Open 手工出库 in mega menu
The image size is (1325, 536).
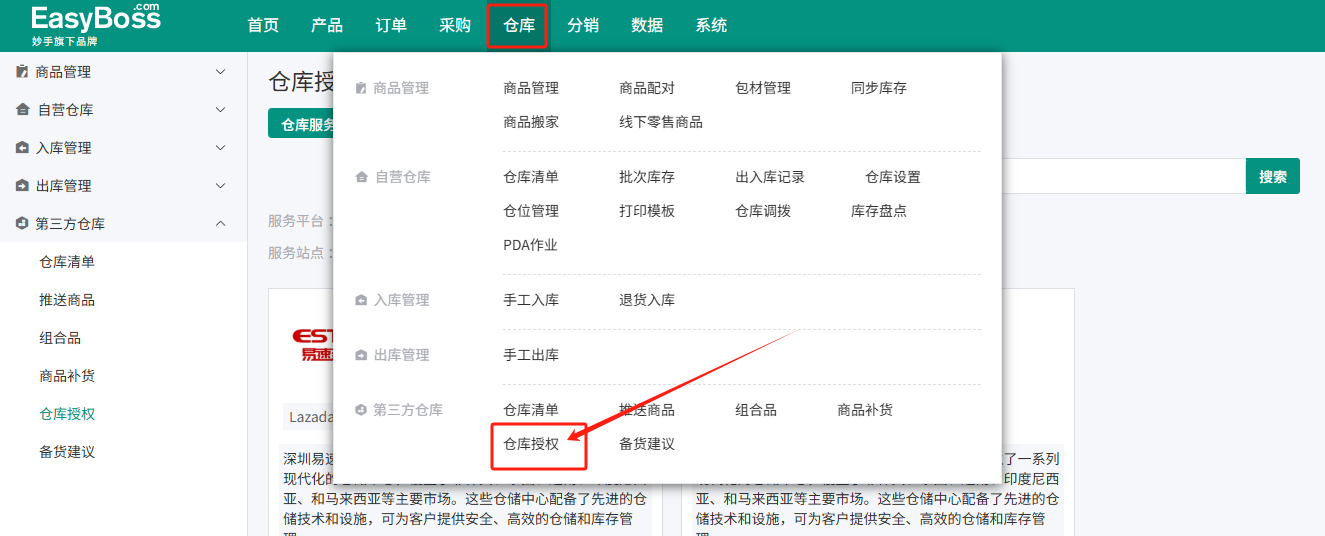point(531,355)
